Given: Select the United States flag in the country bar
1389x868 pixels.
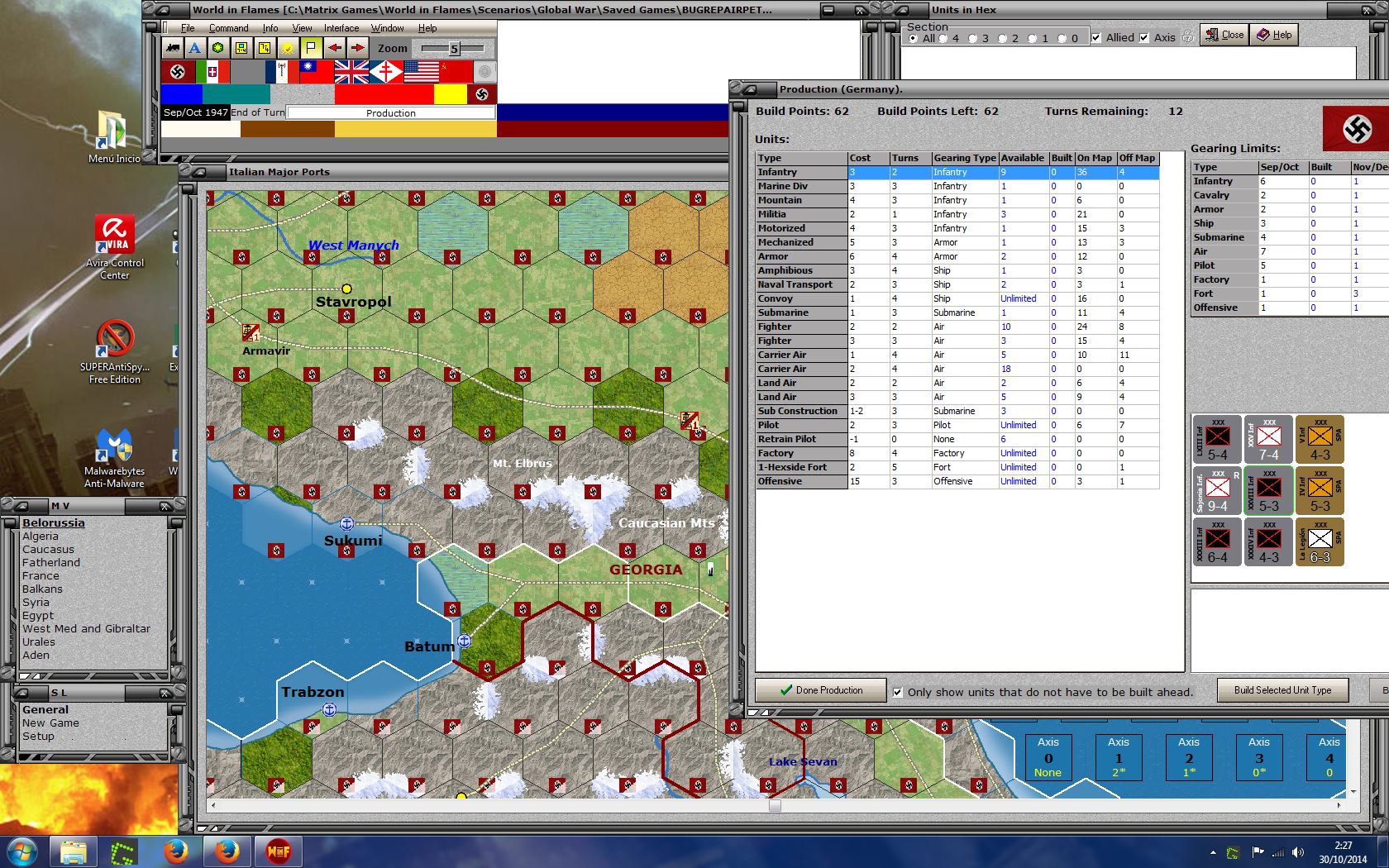Looking at the screenshot, I should (x=421, y=72).
